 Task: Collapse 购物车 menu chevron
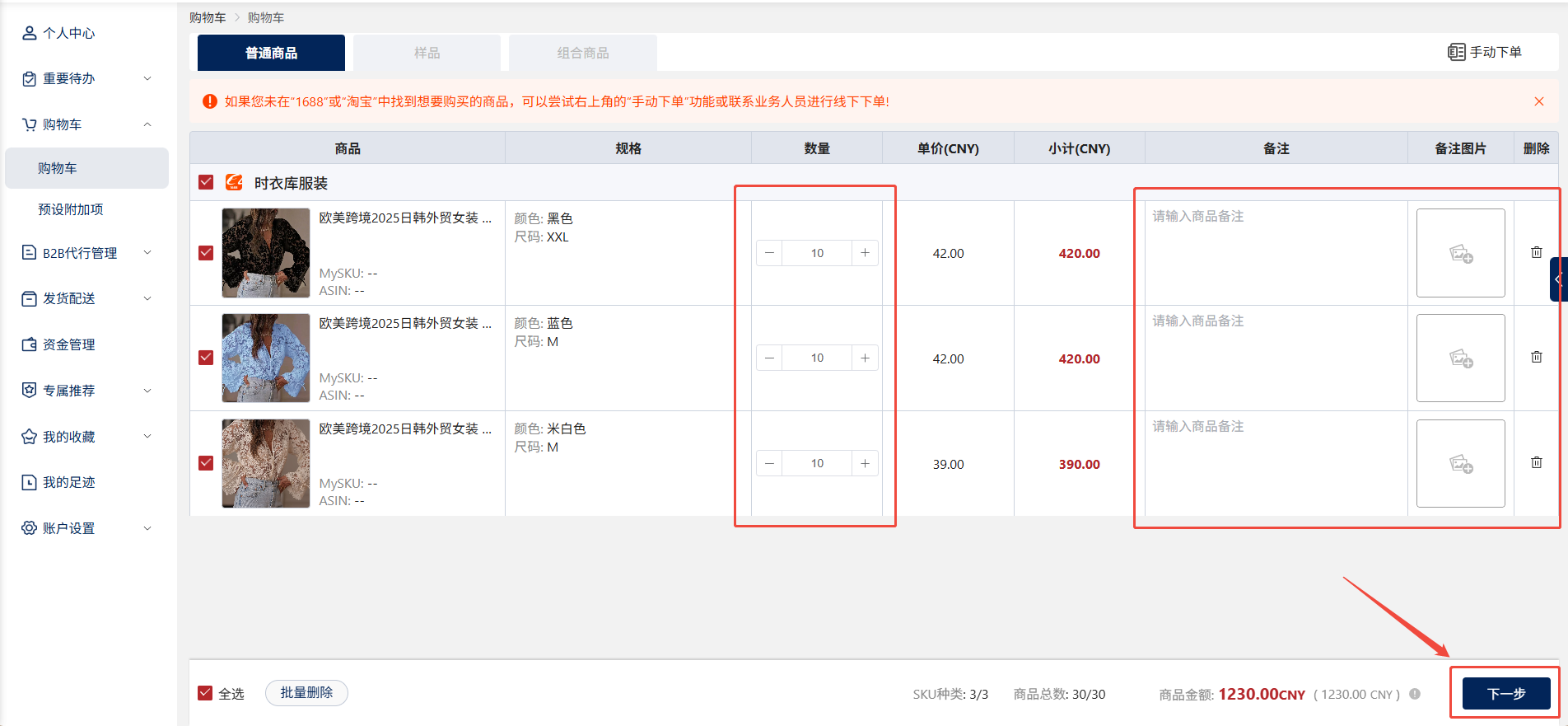(x=147, y=124)
